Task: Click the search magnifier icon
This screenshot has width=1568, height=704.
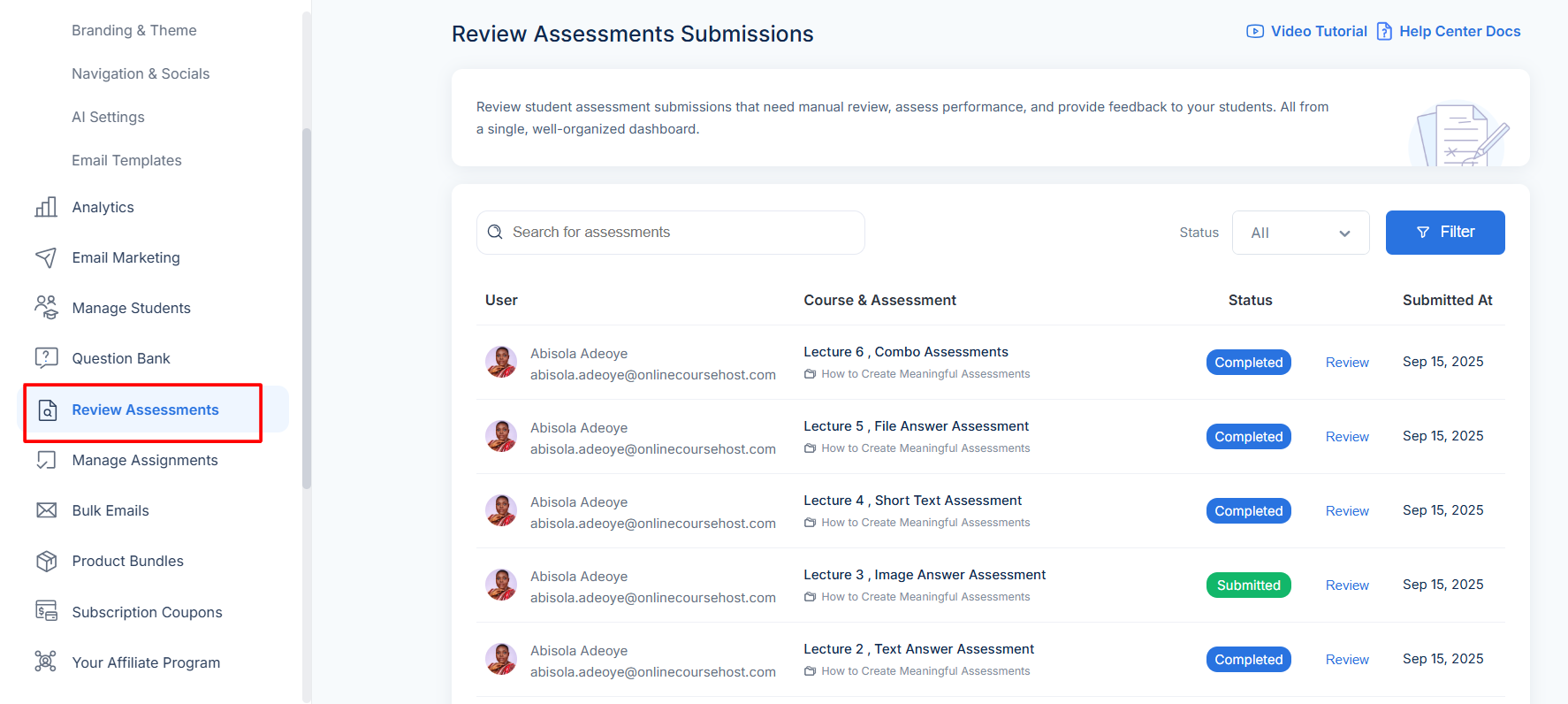Action: [495, 232]
